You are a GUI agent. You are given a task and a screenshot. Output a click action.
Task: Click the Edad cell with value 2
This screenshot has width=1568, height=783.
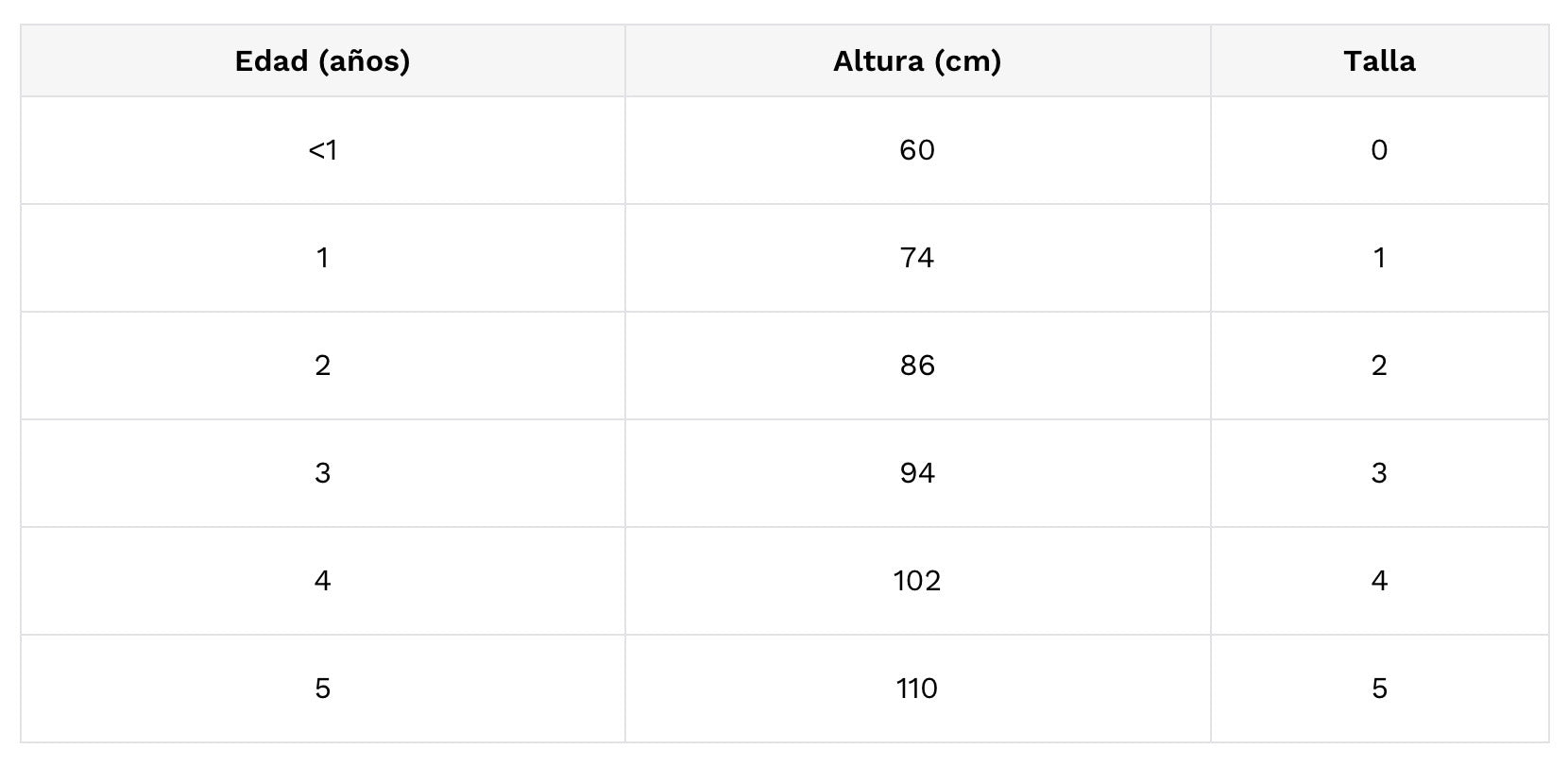pos(322,366)
